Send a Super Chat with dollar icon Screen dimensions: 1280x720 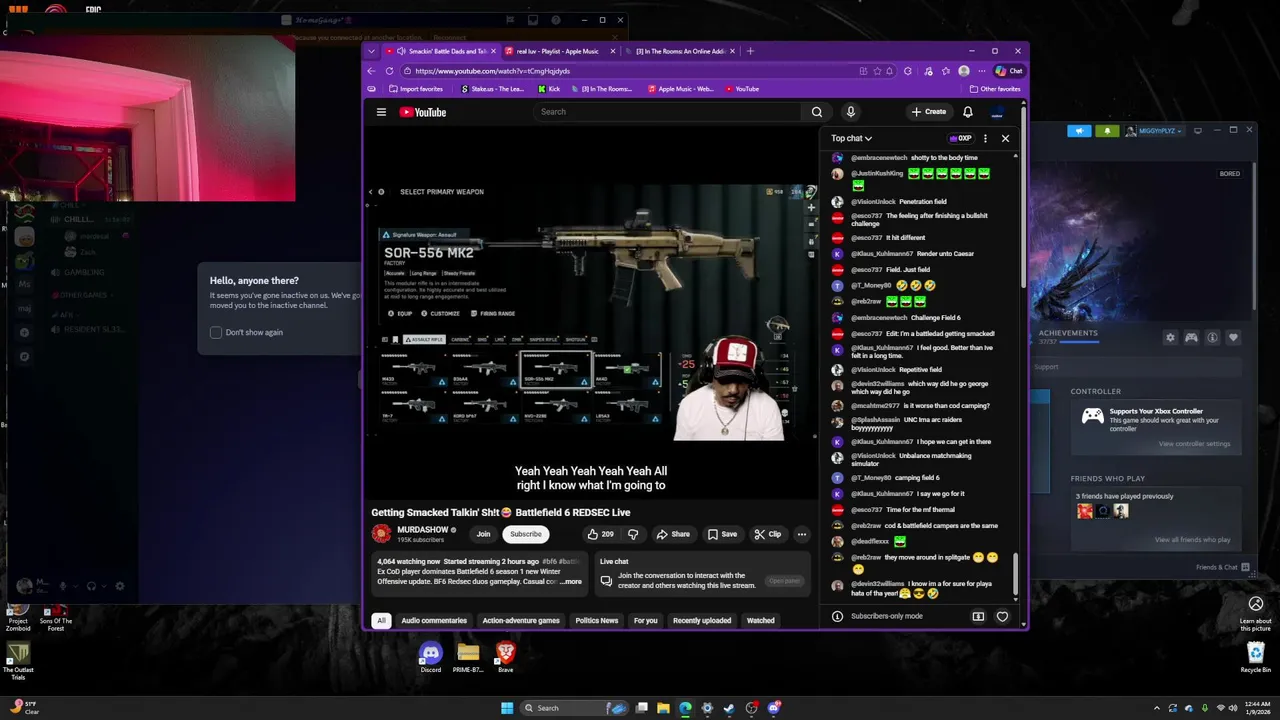(978, 617)
